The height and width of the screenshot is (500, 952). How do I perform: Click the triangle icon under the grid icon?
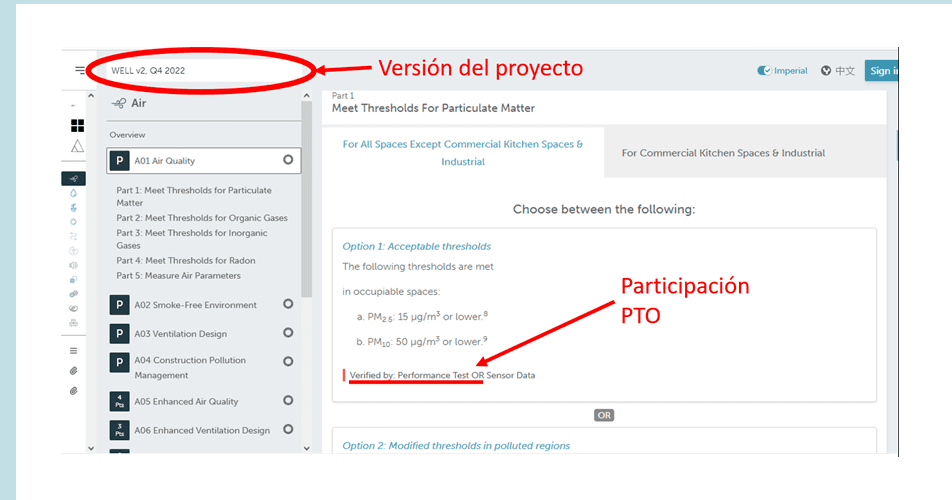coord(77,146)
